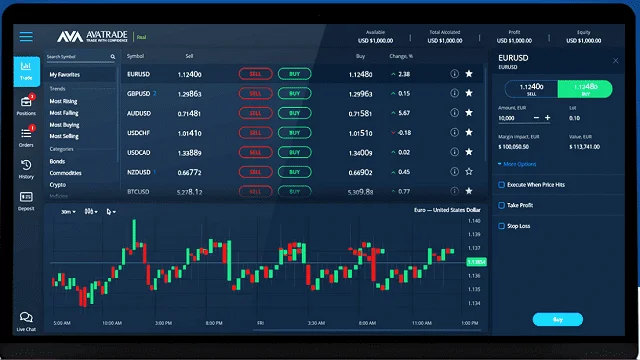
Task: Click BUY button for EURUSD
Action: [295, 74]
